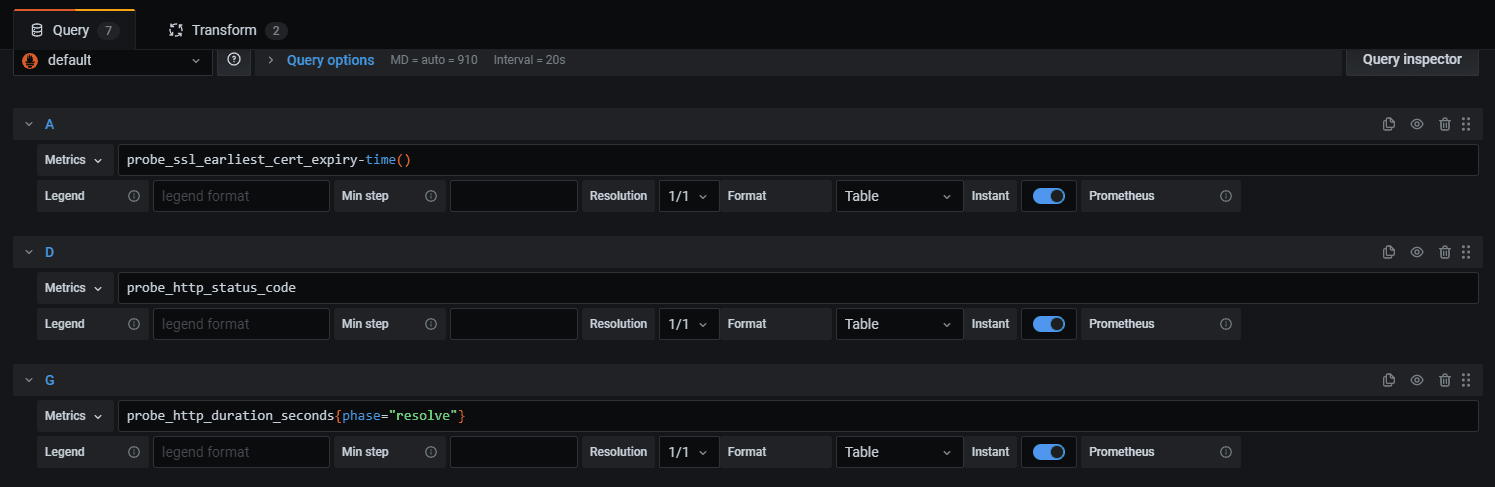
Task: Open the default data source dropdown
Action: (x=113, y=60)
